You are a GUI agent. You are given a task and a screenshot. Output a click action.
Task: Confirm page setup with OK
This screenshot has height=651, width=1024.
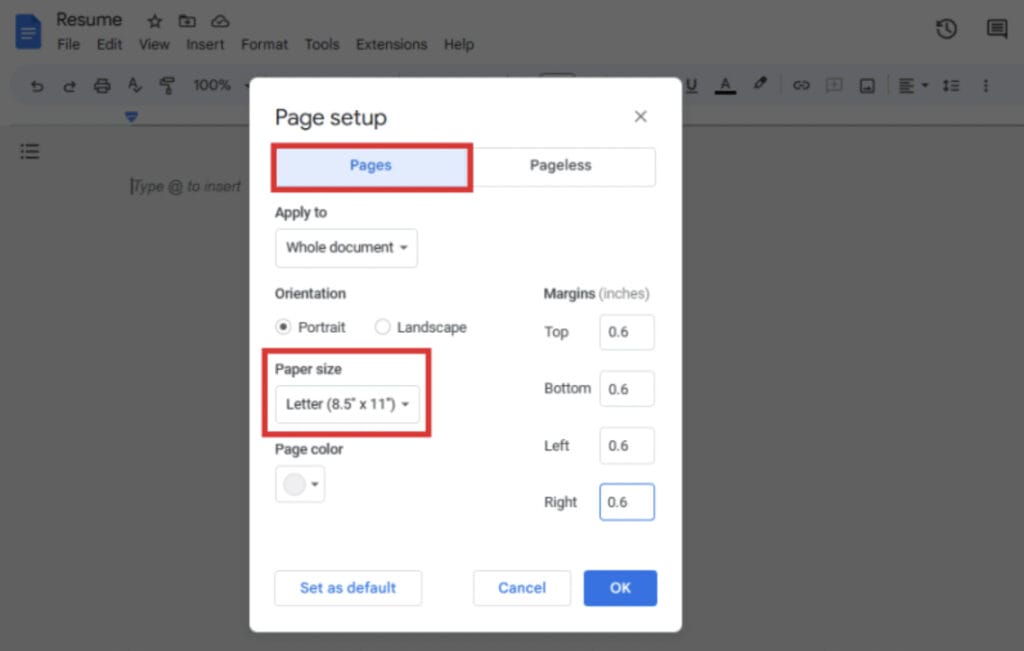pos(620,588)
